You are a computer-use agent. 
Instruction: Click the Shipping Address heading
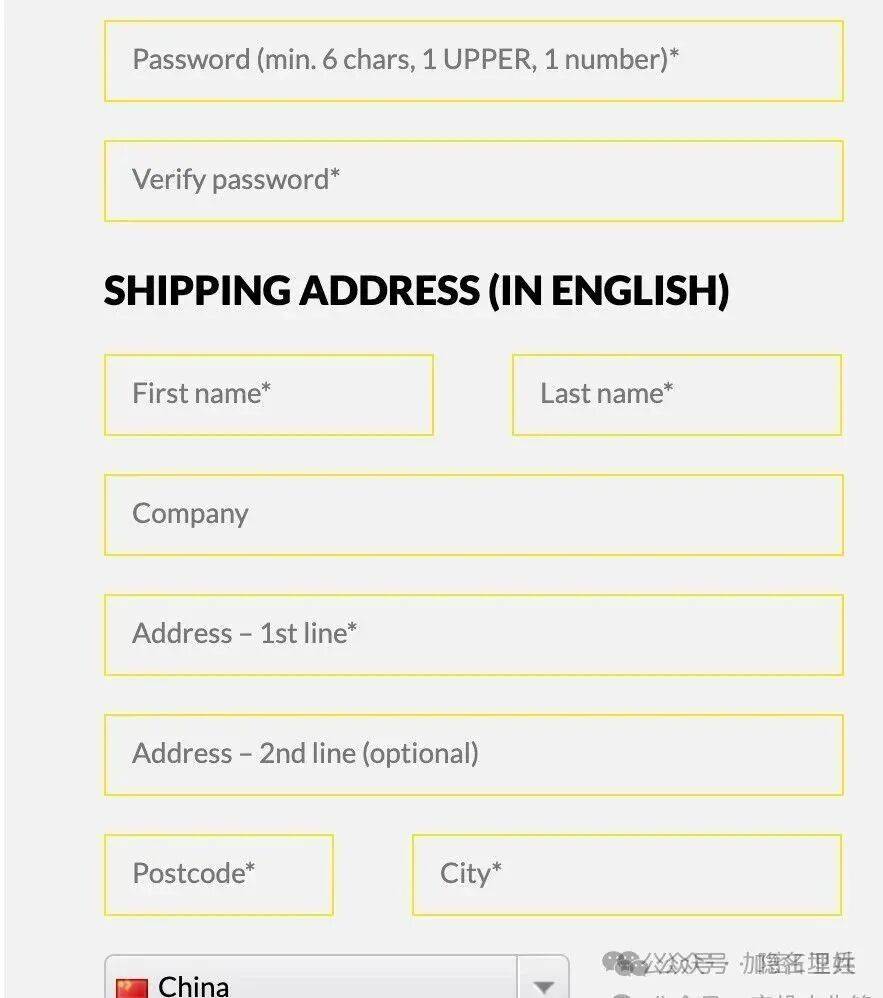tap(291, 291)
